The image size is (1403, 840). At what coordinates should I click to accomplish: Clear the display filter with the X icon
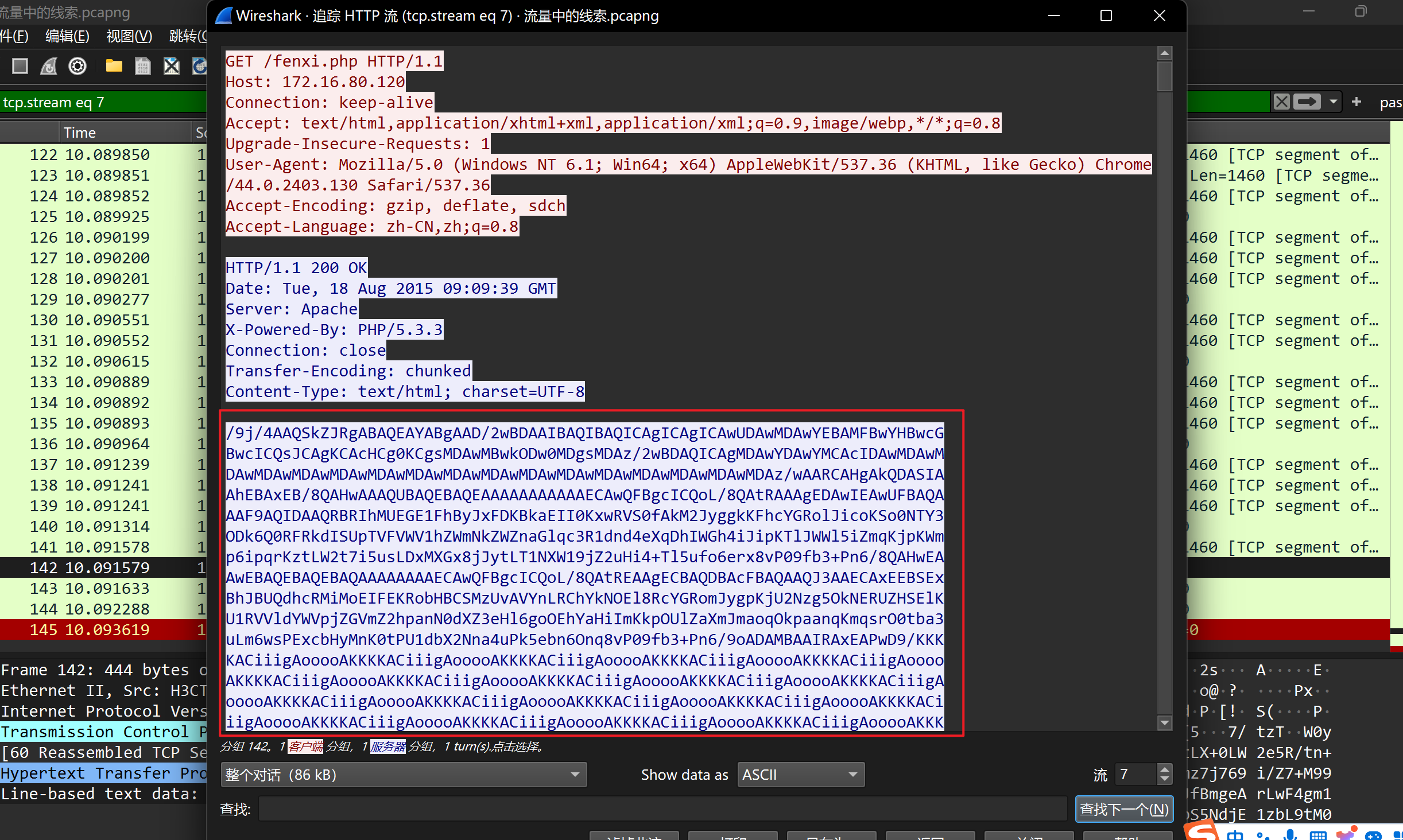[x=1281, y=102]
